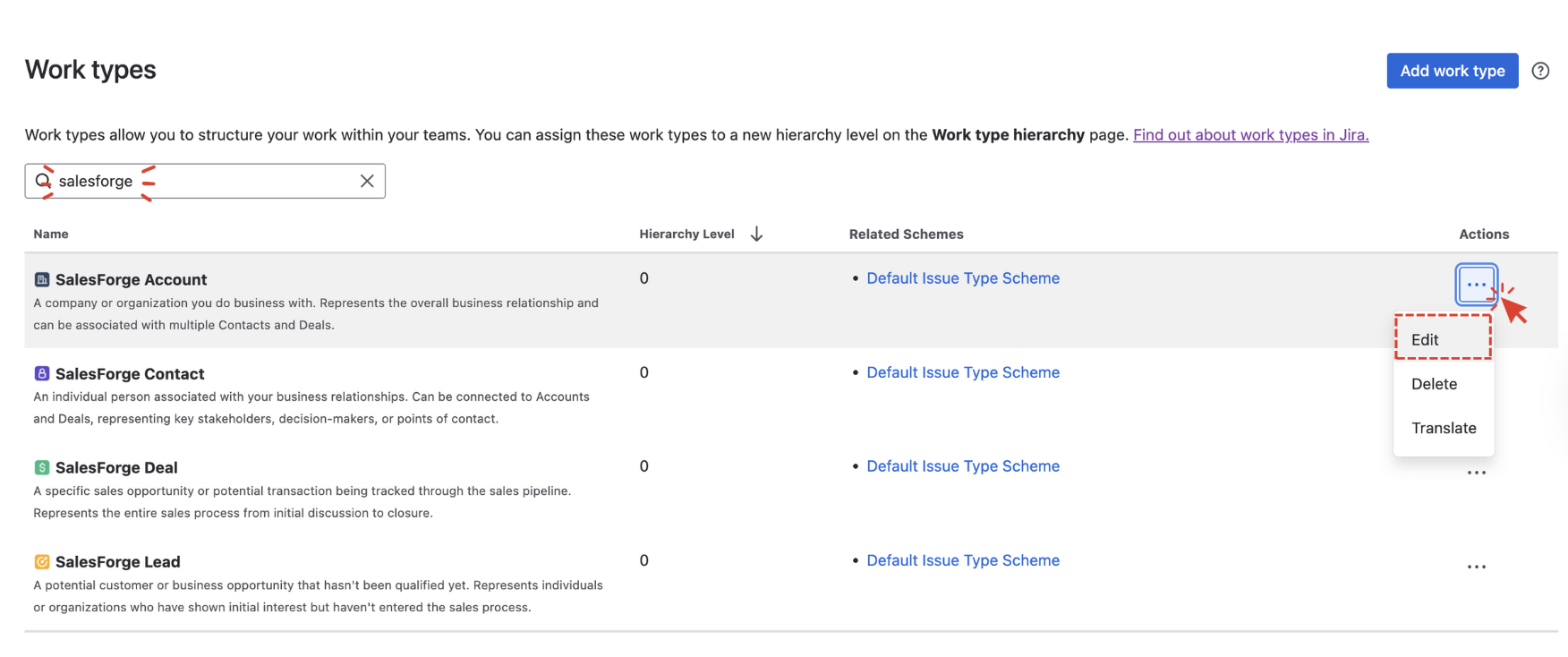The height and width of the screenshot is (657, 1568).
Task: Open the help question mark icon
Action: point(1540,71)
